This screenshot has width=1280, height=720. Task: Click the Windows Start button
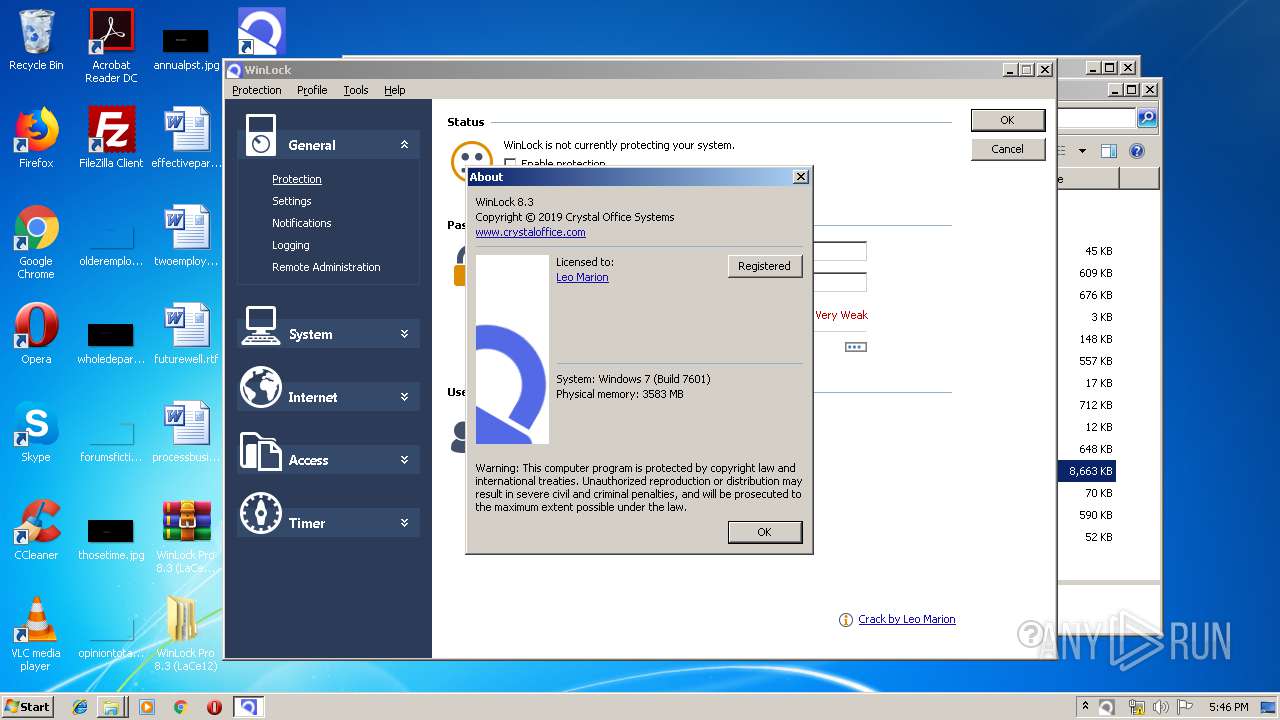(28, 706)
